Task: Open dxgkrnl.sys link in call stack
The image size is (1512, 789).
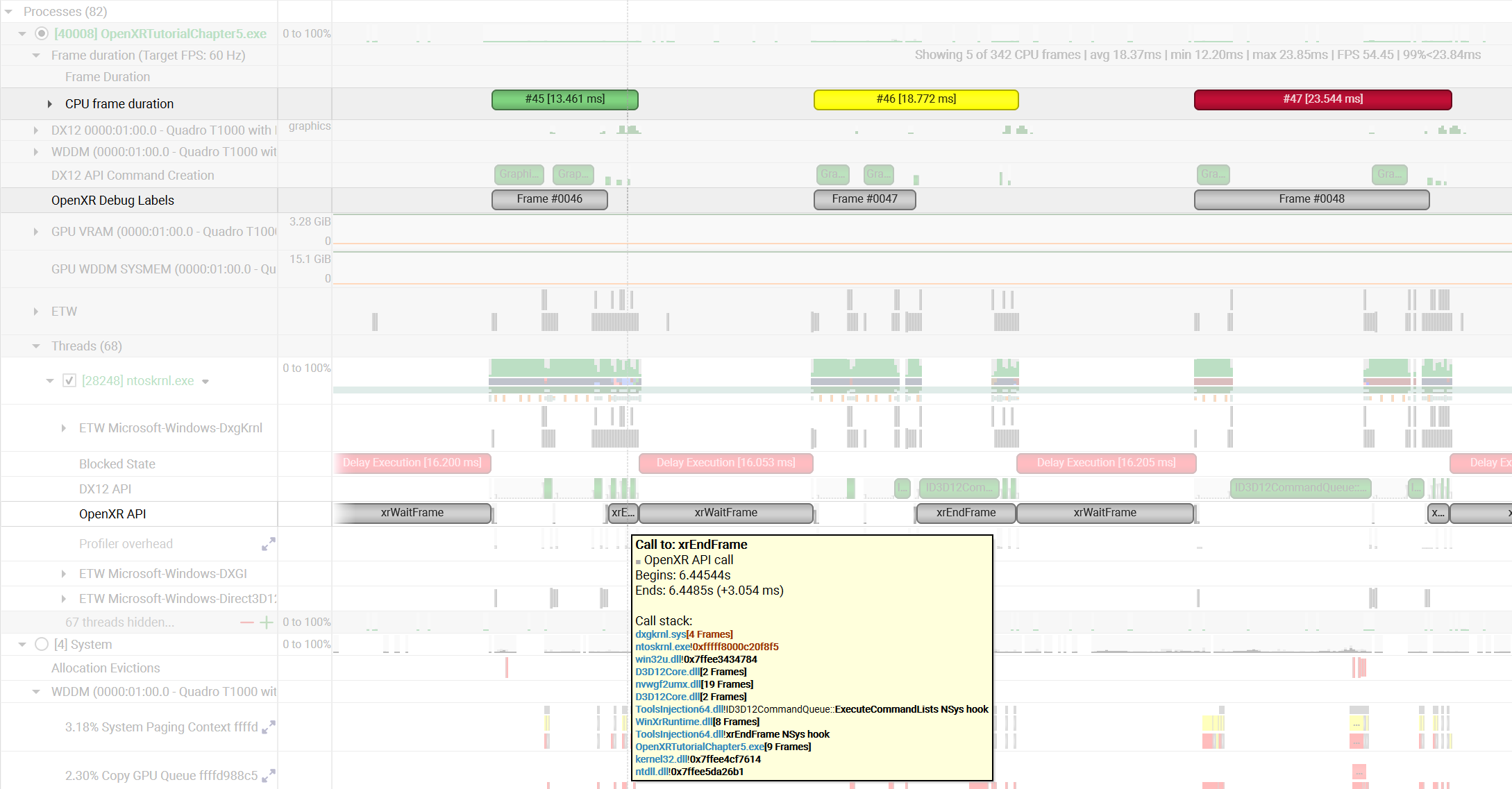Action: [x=660, y=634]
